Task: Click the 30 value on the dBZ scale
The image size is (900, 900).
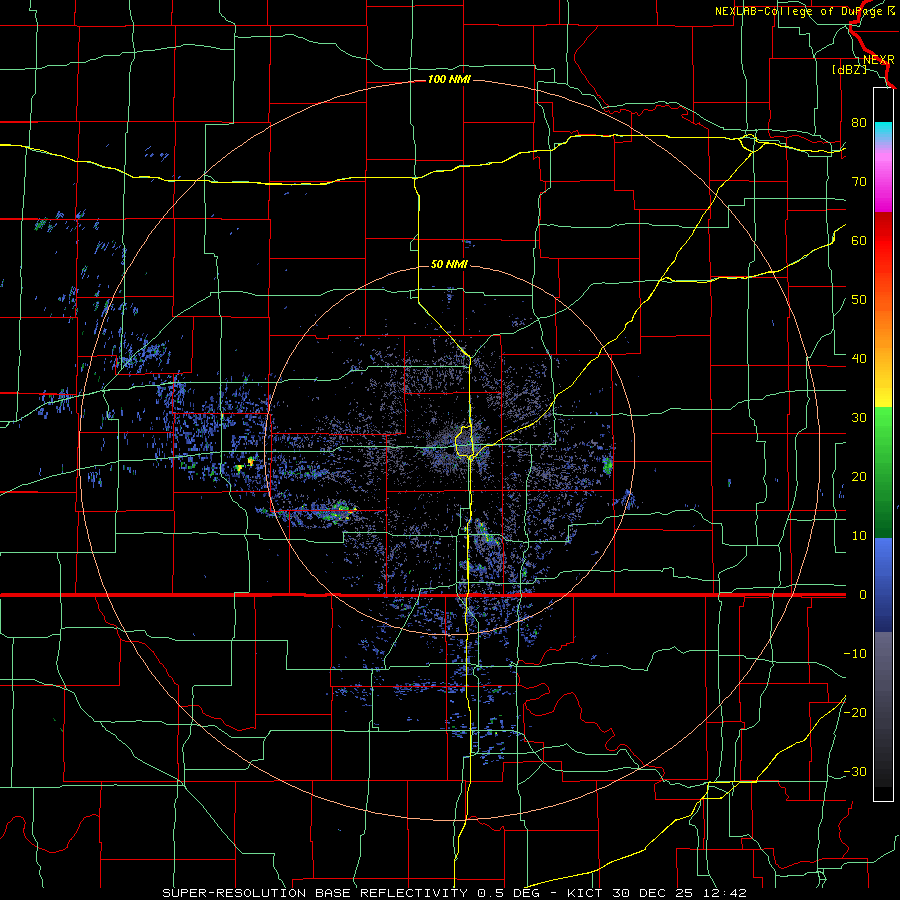Action: pos(859,417)
